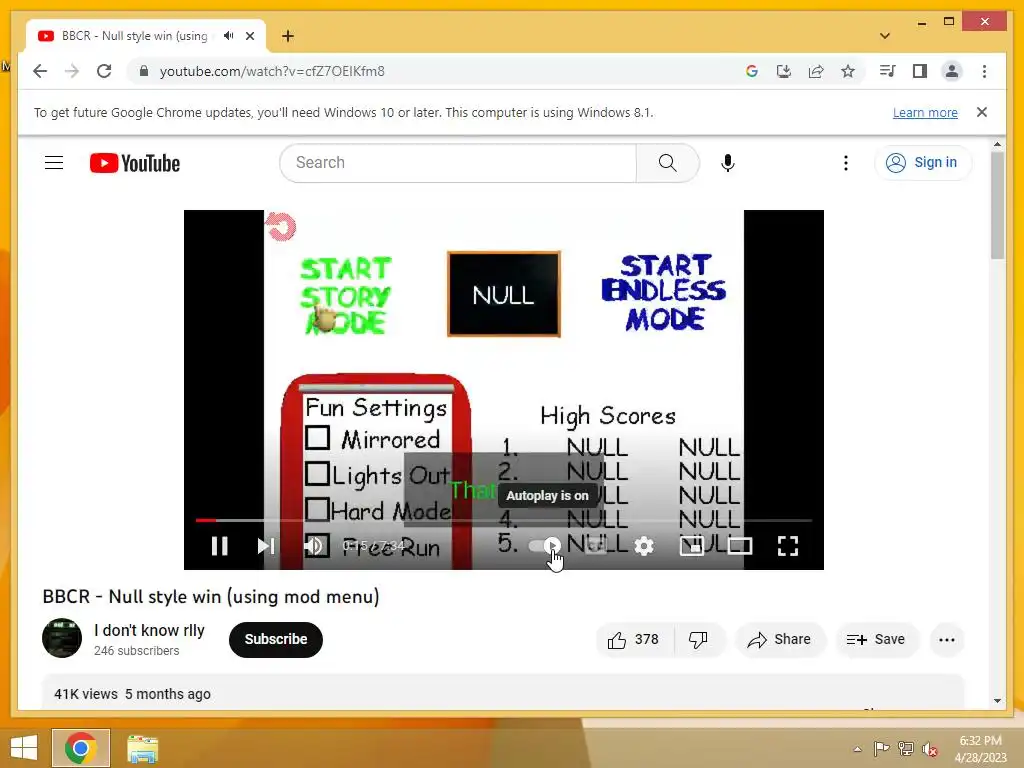Skip to the next video
The width and height of the screenshot is (1024, 768).
266,546
